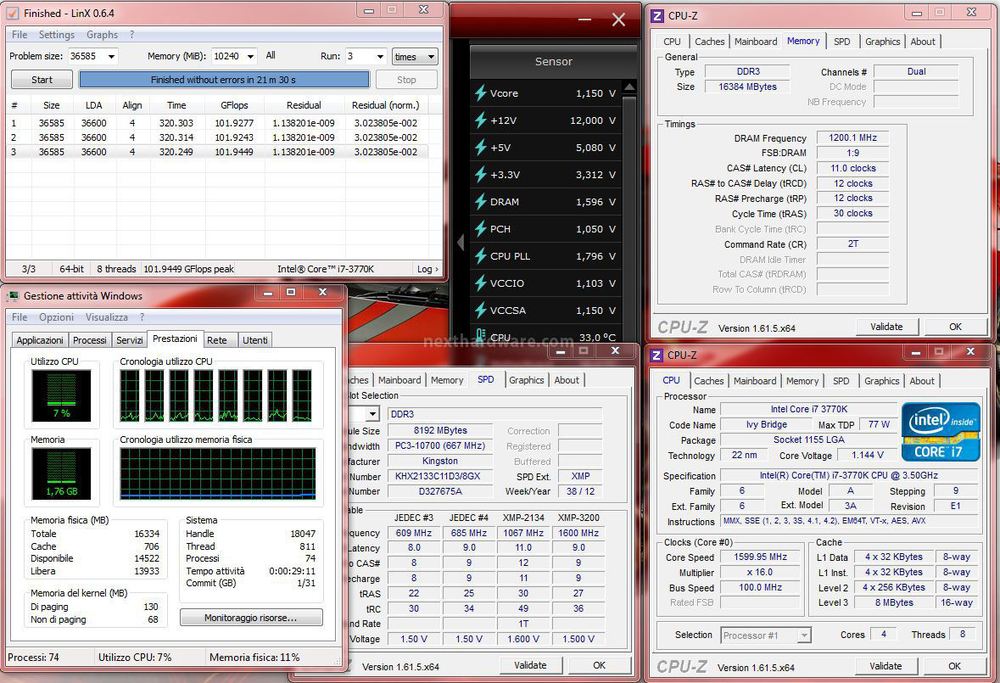The width and height of the screenshot is (1000, 683).
Task: Select LinX result row 3
Action: coord(217,152)
